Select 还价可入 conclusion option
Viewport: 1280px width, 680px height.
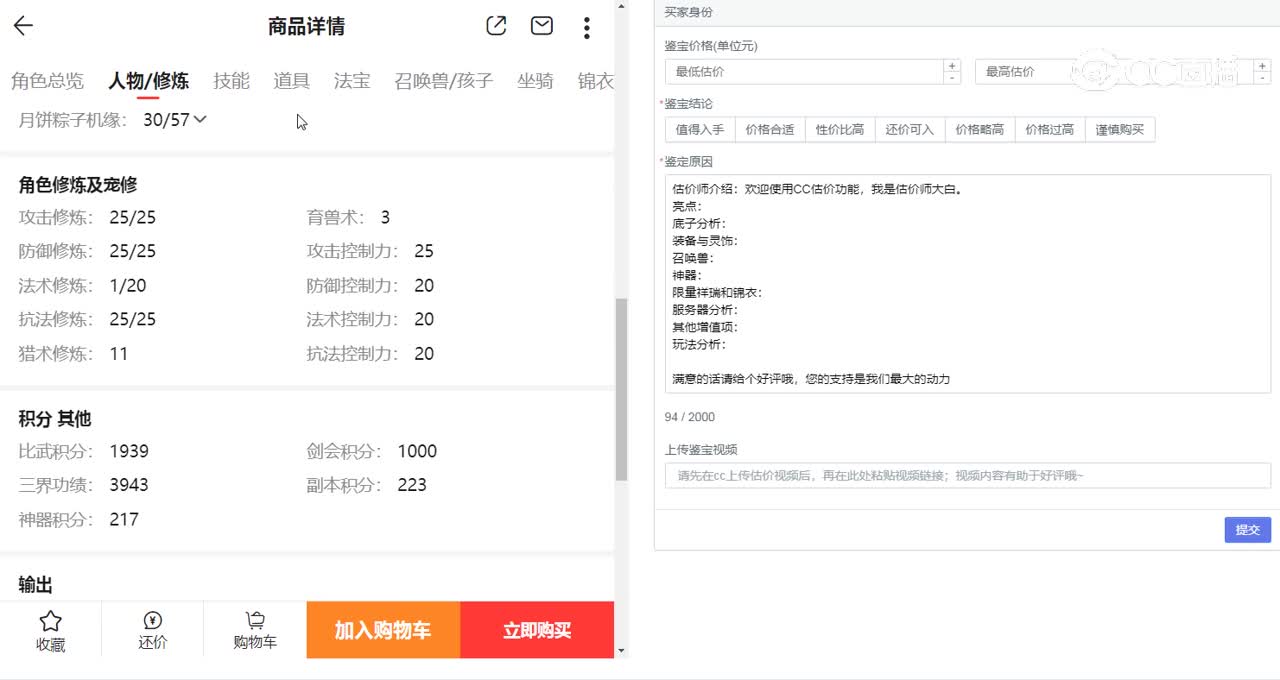pos(910,129)
